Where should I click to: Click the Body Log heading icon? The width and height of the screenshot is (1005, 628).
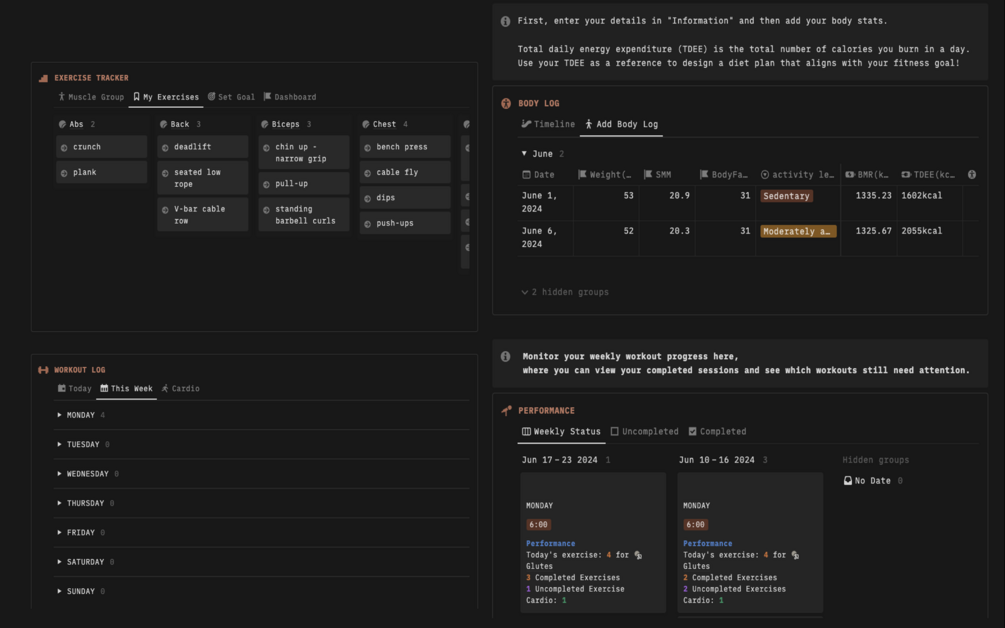(506, 103)
